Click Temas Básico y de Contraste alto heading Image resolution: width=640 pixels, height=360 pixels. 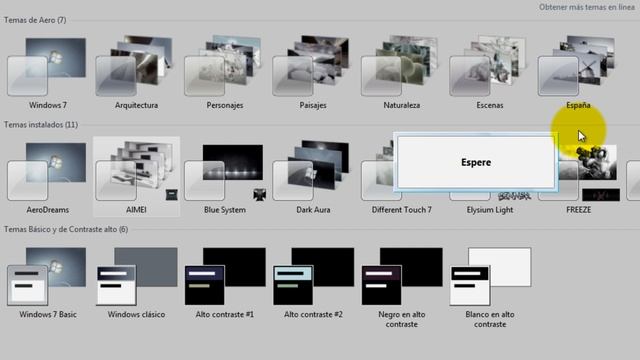(66, 229)
